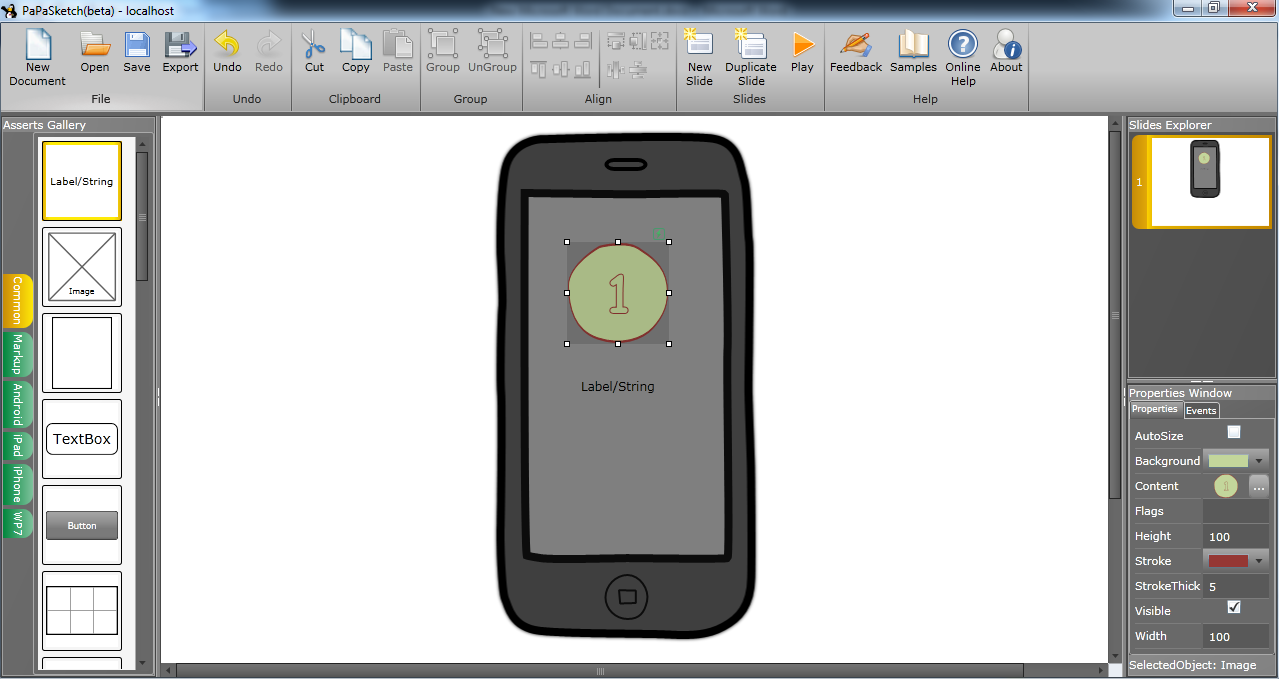Viewport: 1279px width, 679px height.
Task: Select slide 1 thumbnail in Slides Explorer
Action: coord(1203,182)
